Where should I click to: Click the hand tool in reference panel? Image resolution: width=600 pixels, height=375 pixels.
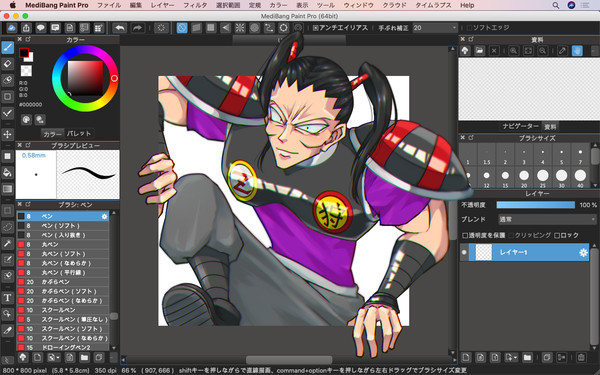(577, 51)
